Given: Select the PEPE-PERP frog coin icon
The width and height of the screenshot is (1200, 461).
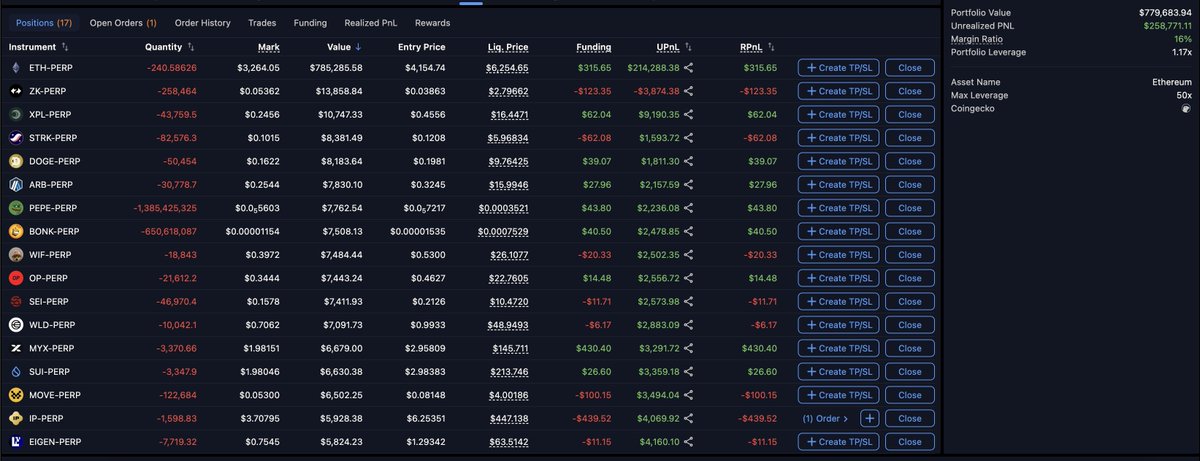Looking at the screenshot, I should 16,208.
